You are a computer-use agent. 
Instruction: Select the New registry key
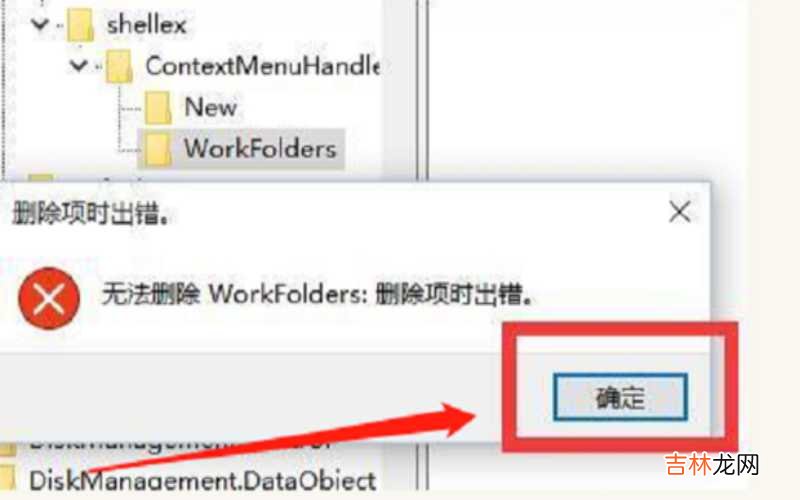click(210, 107)
